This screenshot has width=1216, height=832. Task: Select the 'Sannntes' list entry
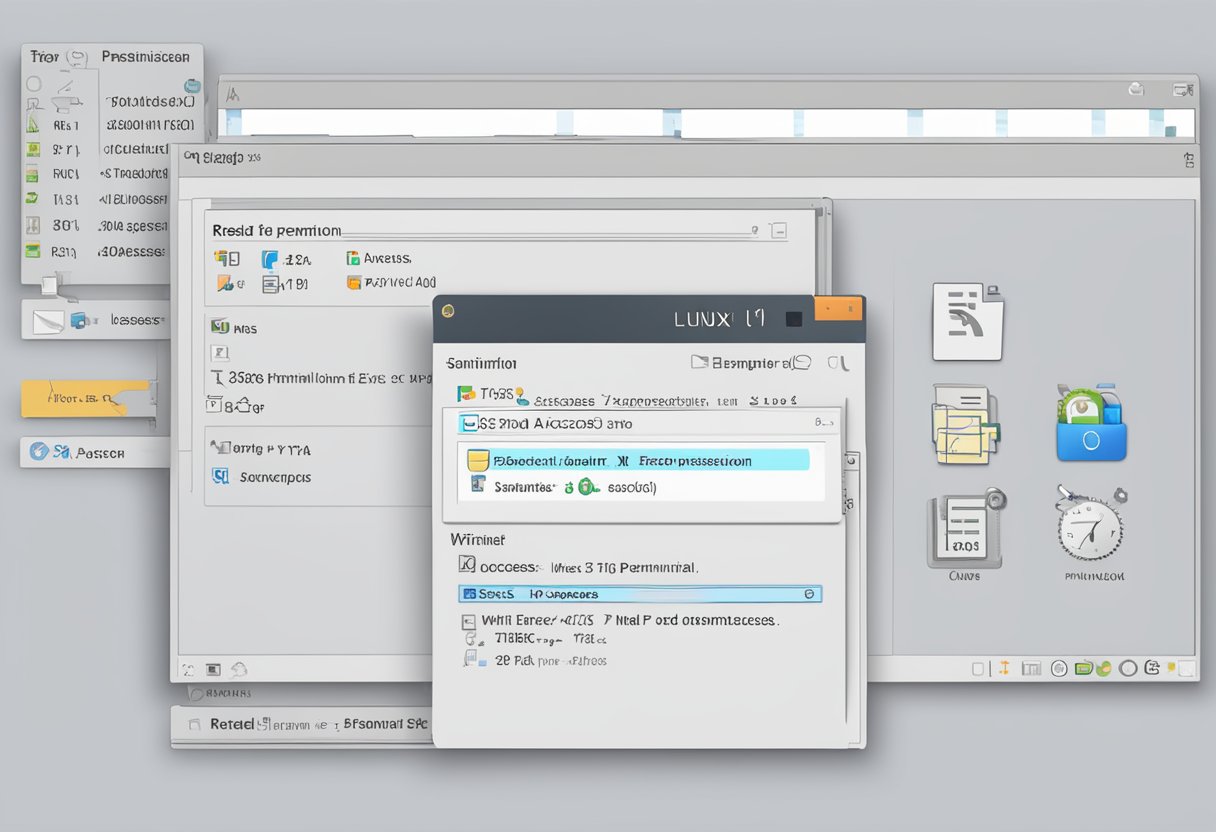click(525, 487)
